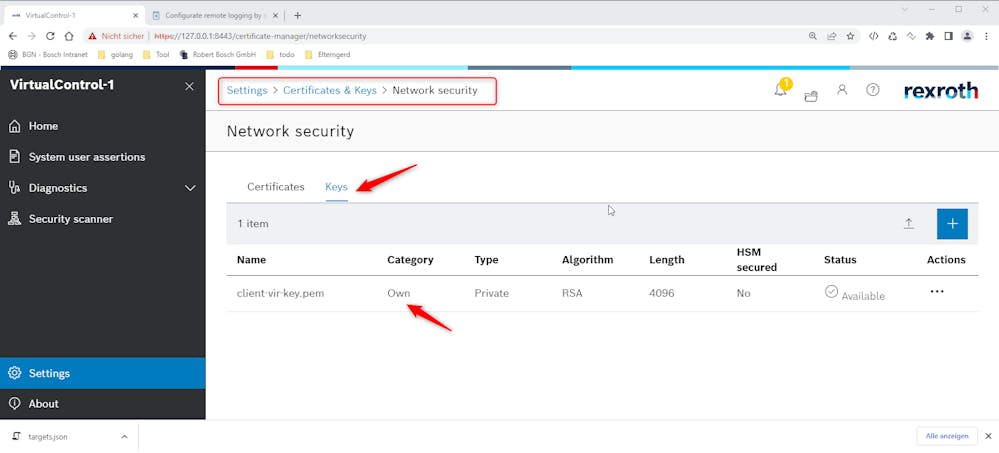Click Certificates & Keys breadcrumb link

pyautogui.click(x=330, y=90)
